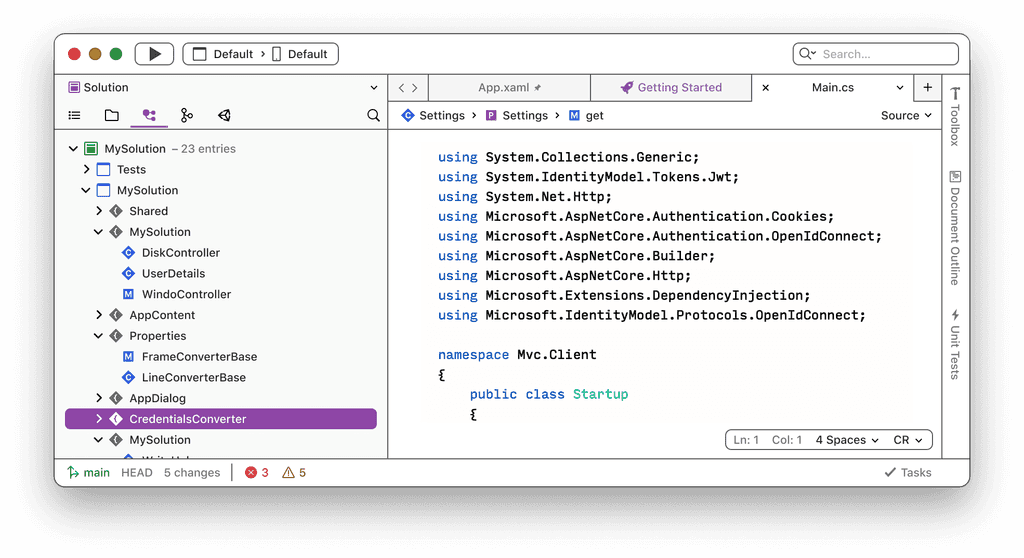Click the Settings class breadcrumb
Image resolution: width=1024 pixels, height=558 pixels.
click(x=434, y=116)
